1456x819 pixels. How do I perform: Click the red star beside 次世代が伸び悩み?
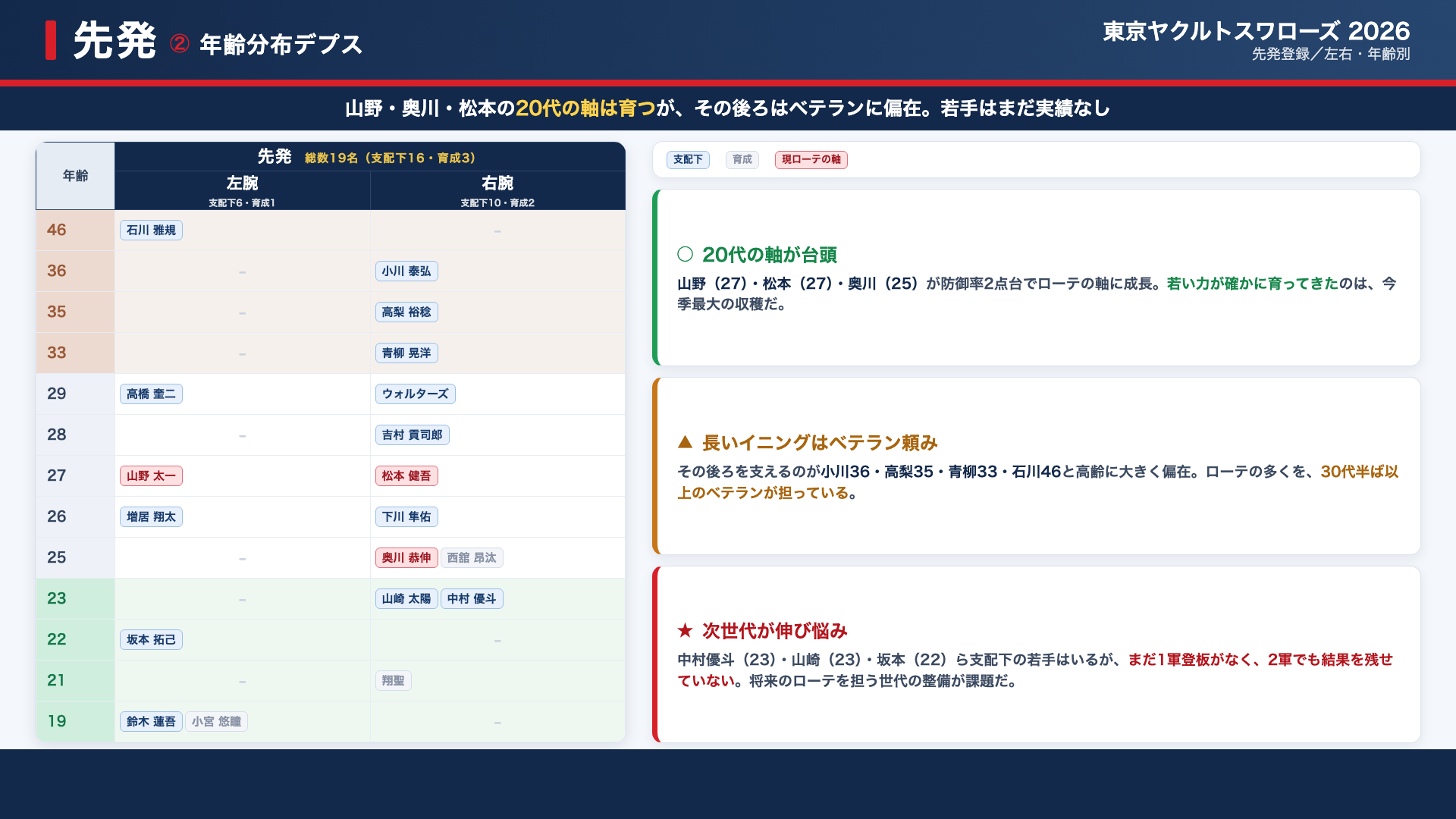(x=686, y=631)
